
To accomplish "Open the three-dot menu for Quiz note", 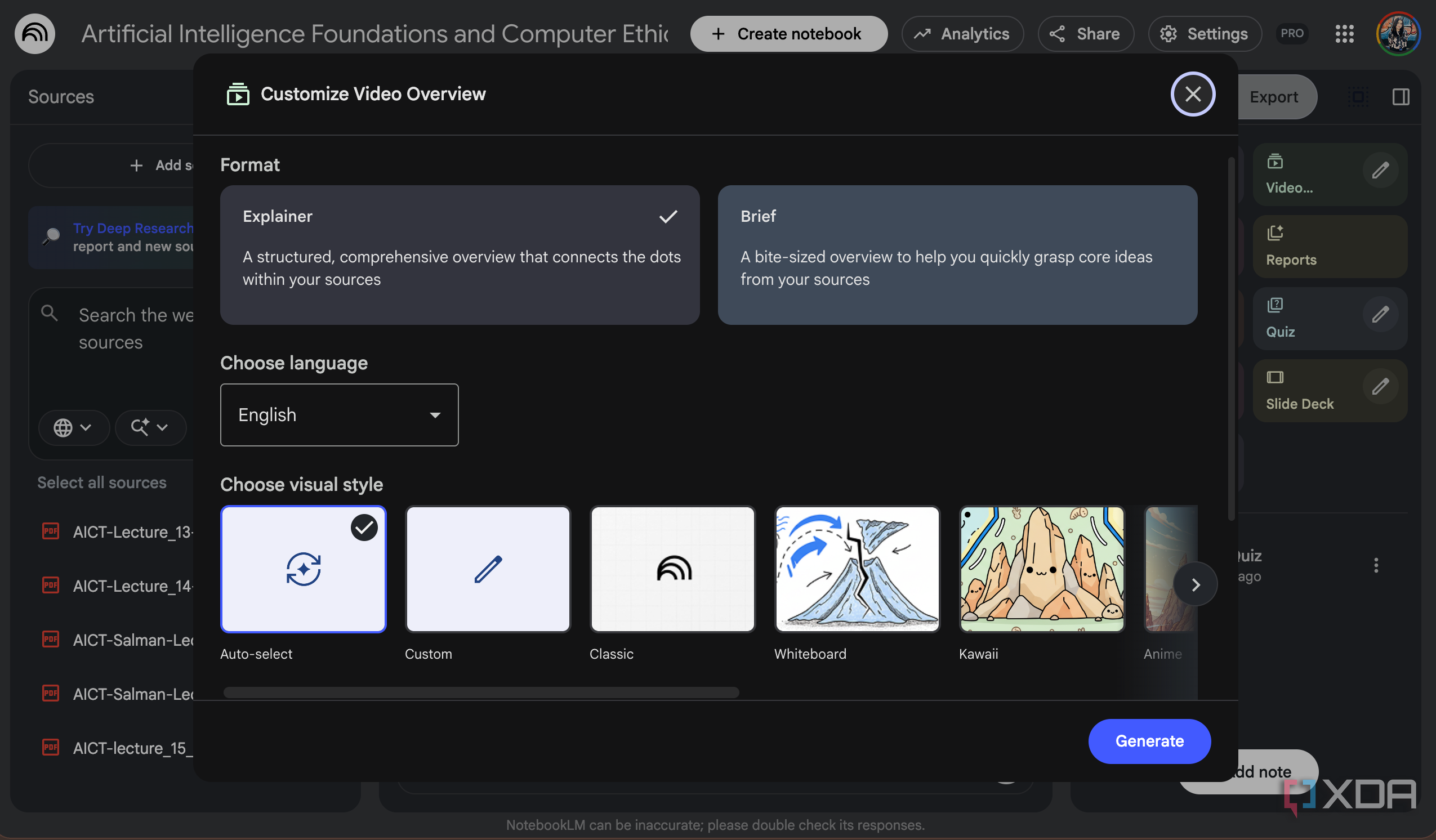I will tap(1376, 565).
